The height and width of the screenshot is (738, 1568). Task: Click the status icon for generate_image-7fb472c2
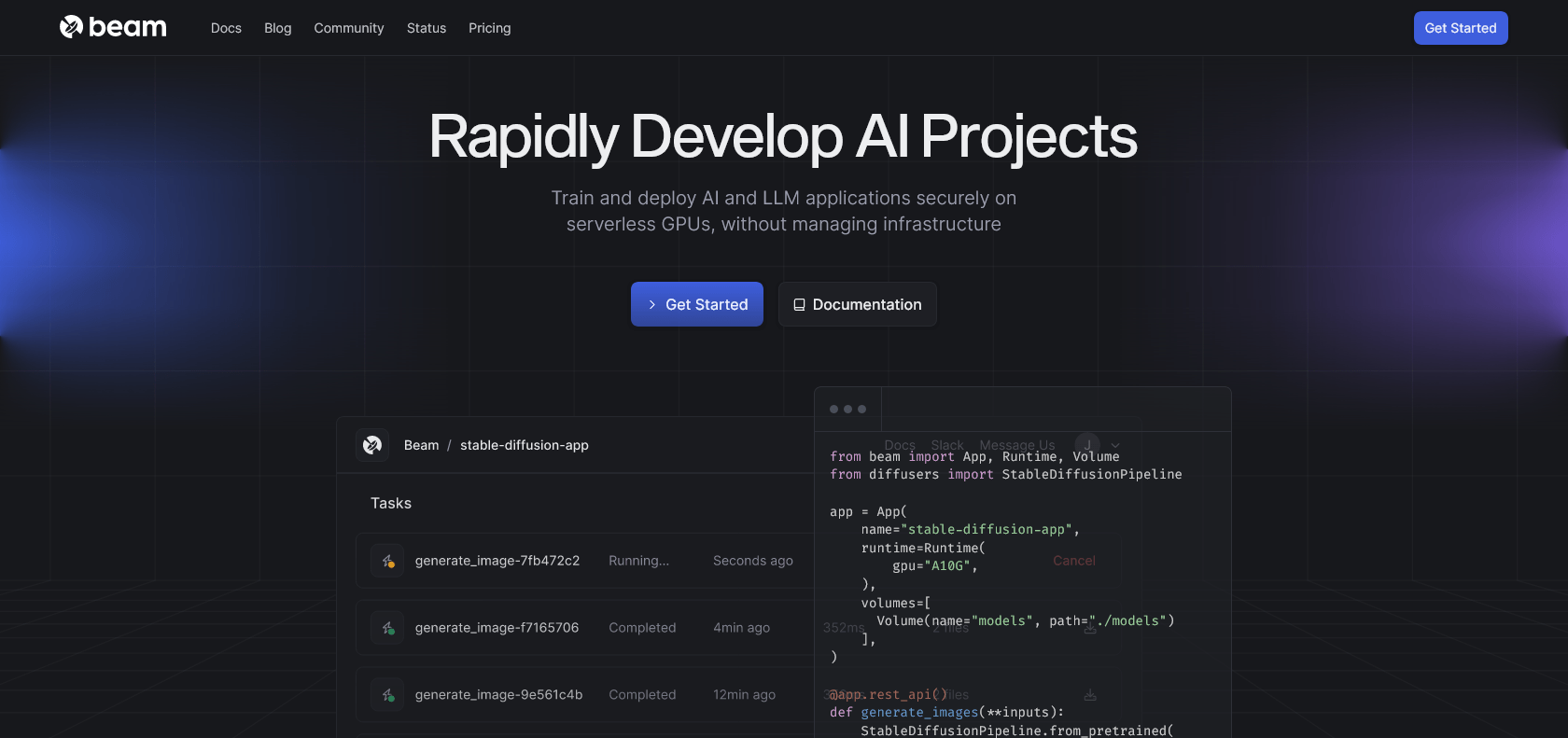click(387, 561)
